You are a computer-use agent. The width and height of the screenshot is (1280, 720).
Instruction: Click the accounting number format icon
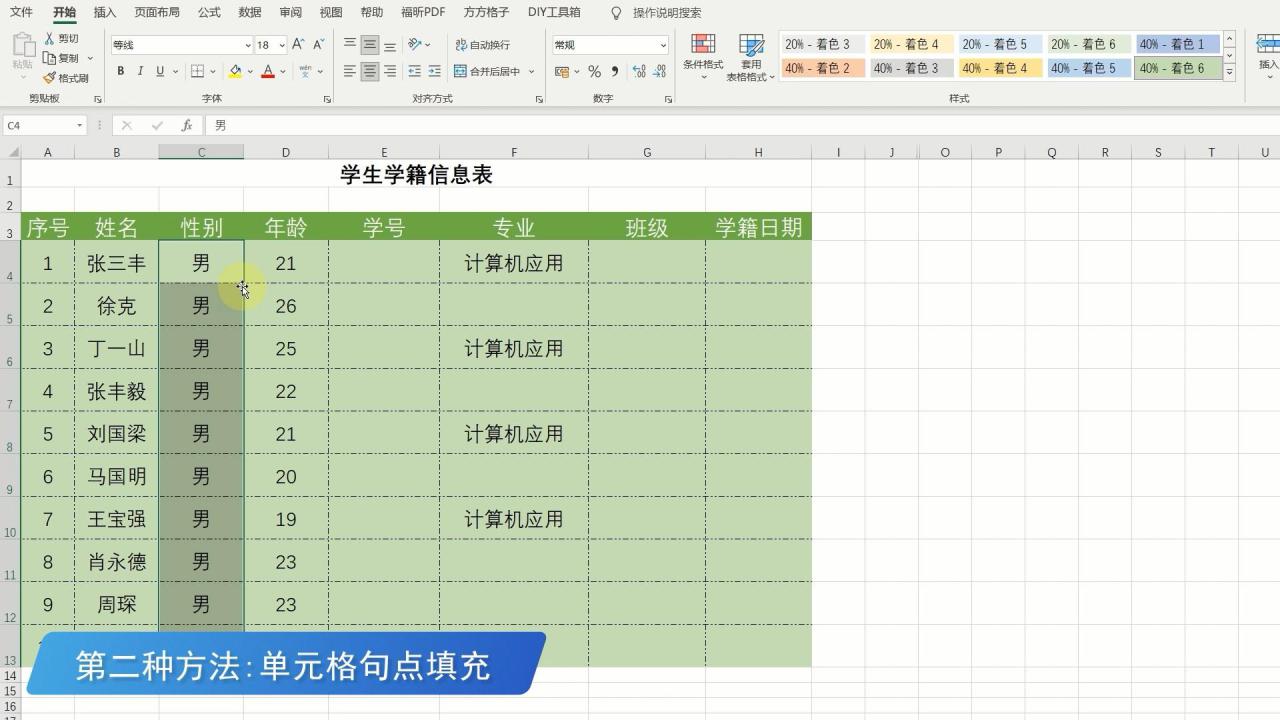click(x=562, y=71)
